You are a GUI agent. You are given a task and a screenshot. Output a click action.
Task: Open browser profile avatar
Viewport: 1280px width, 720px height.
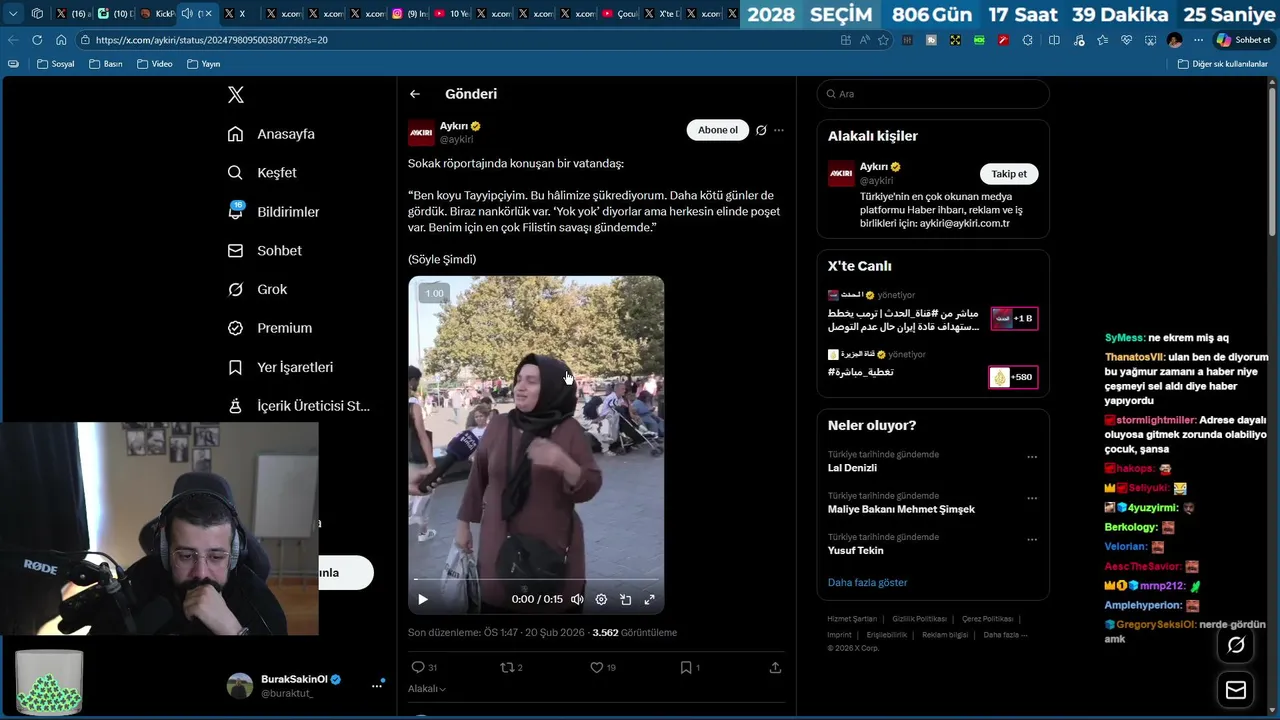[1175, 40]
